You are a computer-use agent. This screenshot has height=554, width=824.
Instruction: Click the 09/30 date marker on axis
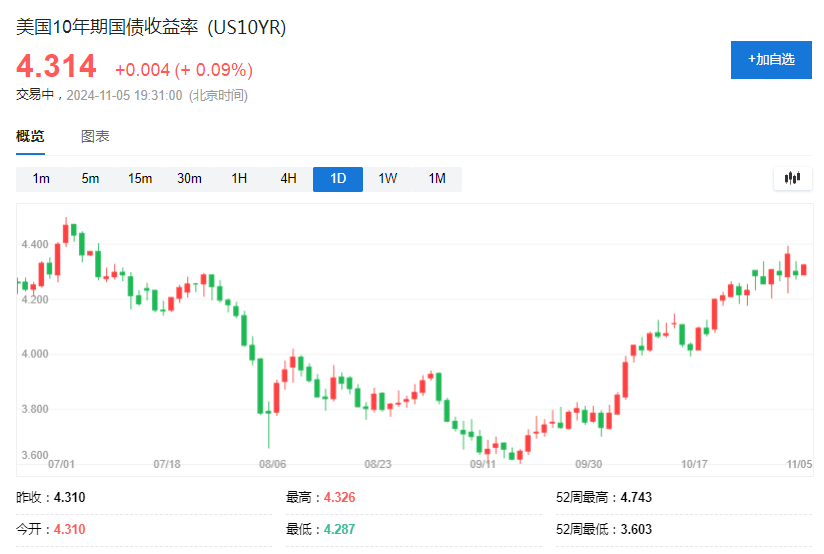[588, 464]
